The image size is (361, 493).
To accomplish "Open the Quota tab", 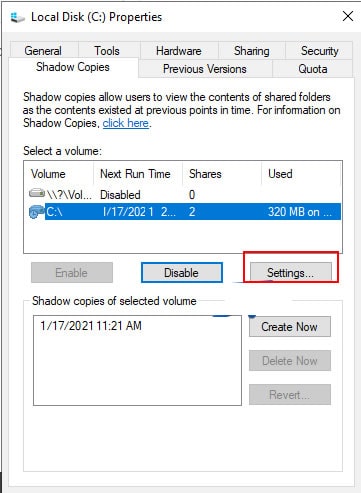I will (313, 69).
